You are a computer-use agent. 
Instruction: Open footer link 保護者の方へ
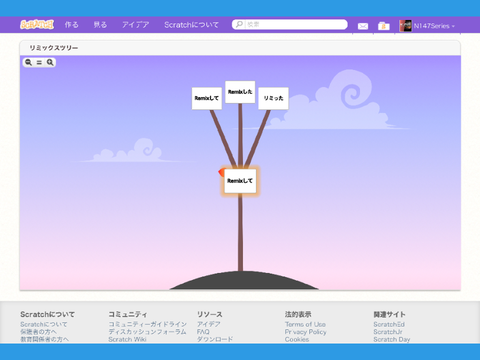(38, 332)
